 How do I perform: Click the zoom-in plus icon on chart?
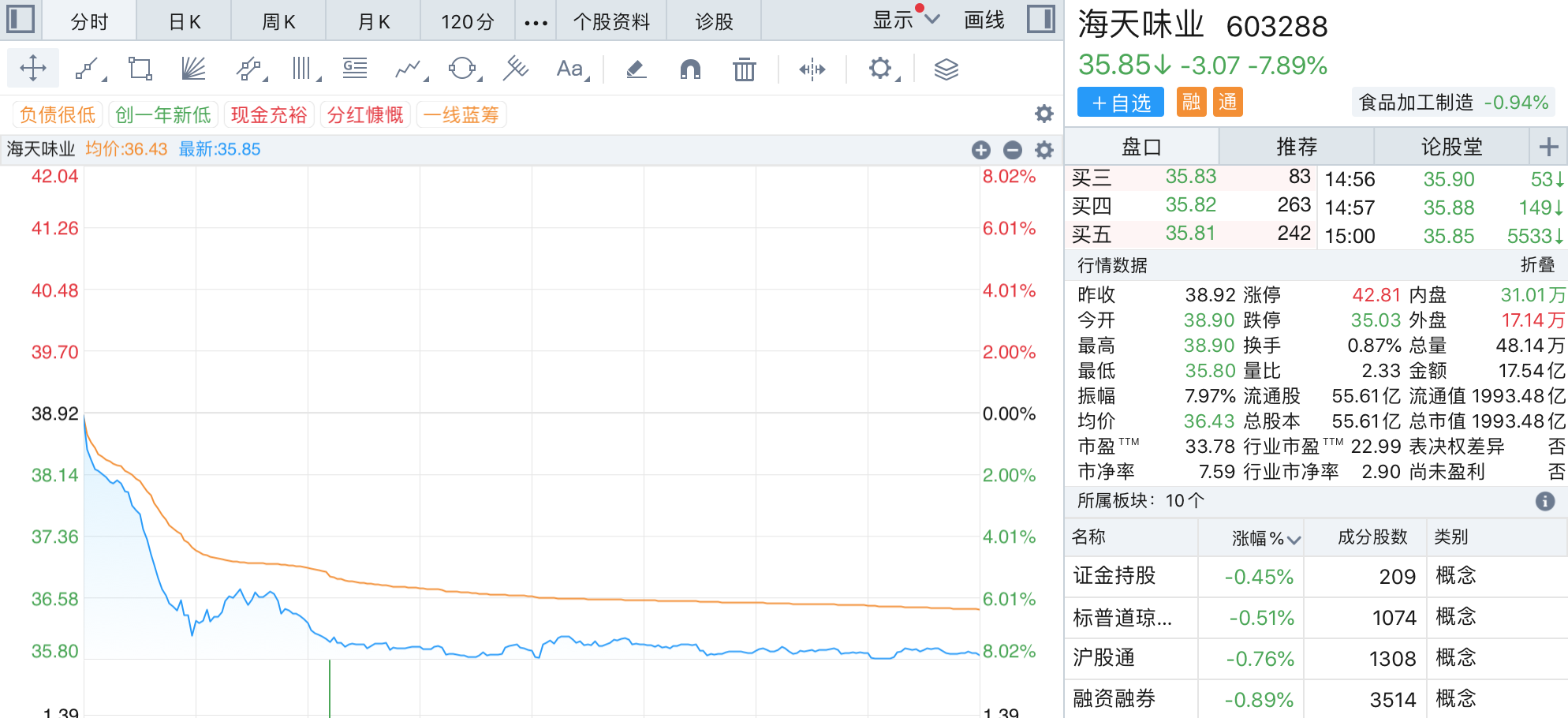[x=981, y=150]
